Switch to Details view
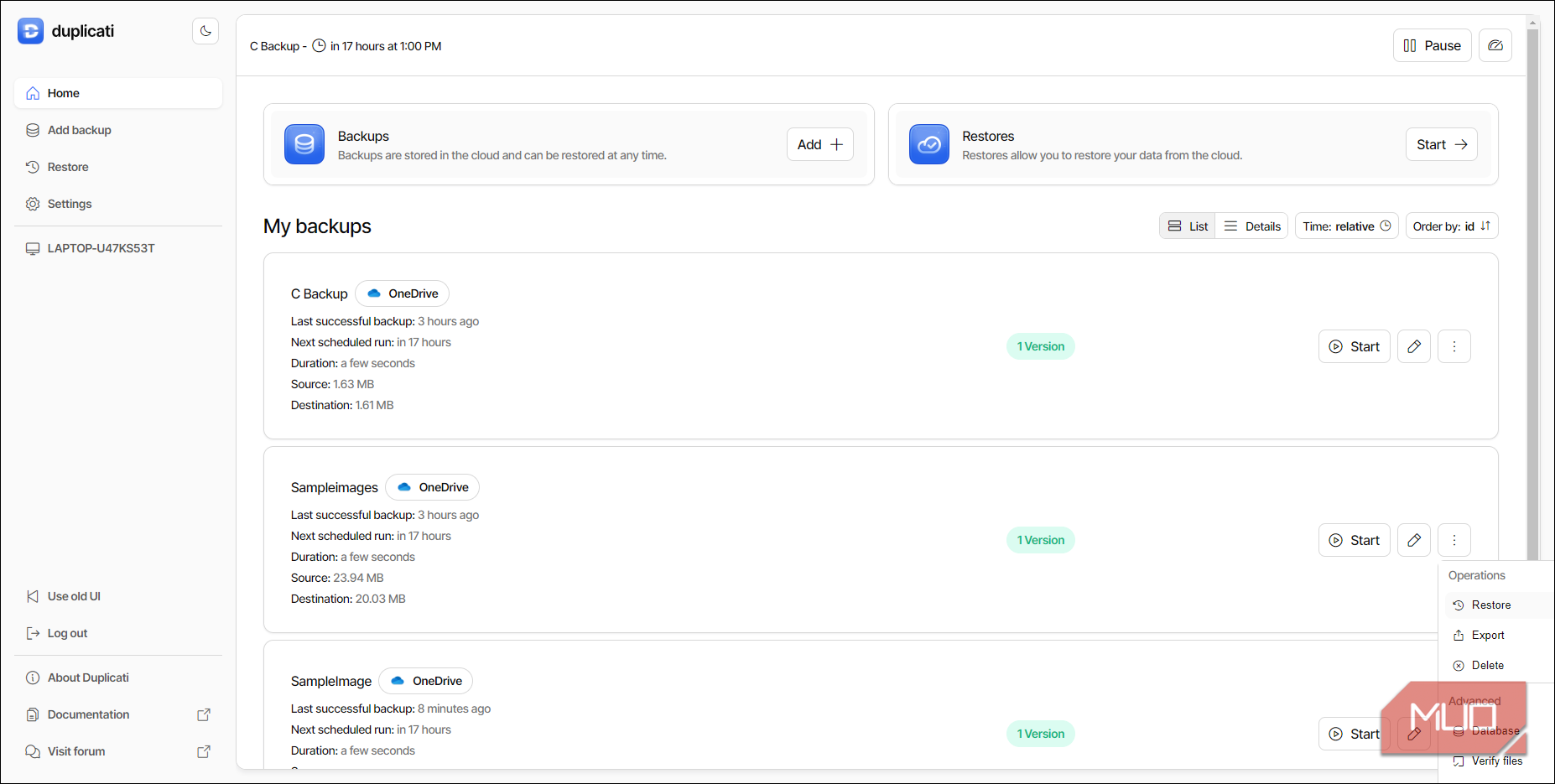The image size is (1555, 784). 1252,226
